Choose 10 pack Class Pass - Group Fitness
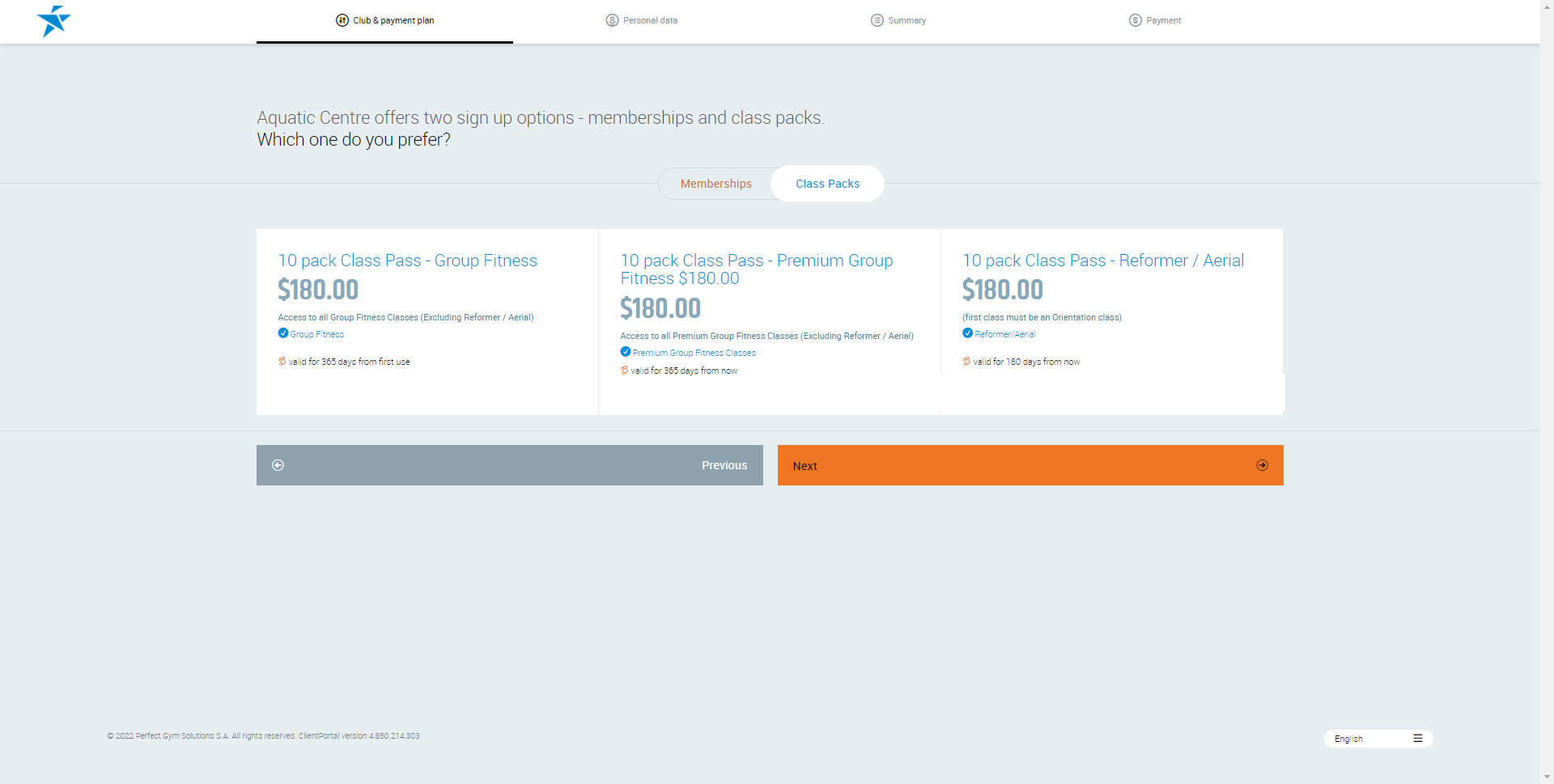The image size is (1554, 784). (407, 261)
